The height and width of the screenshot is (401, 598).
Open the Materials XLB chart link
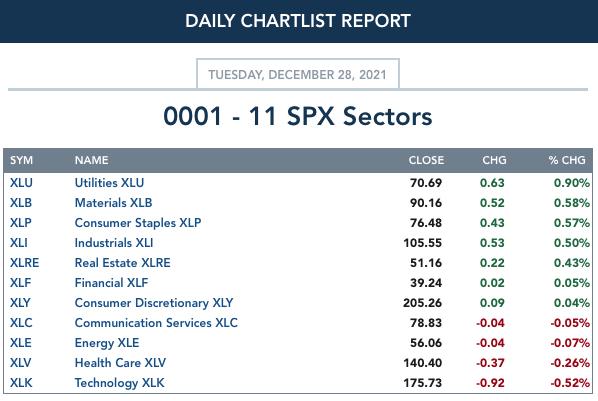[113, 203]
